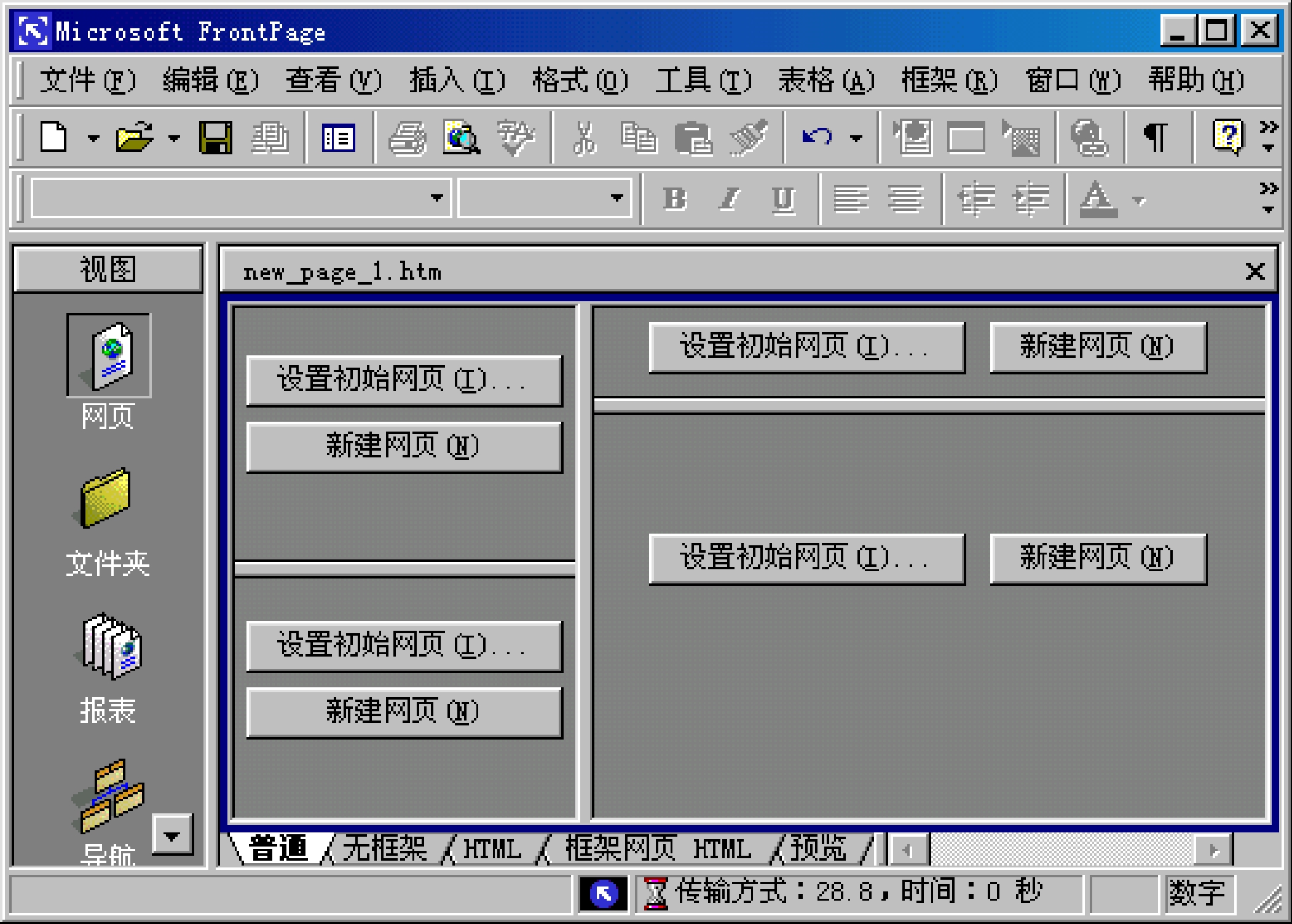Open the 框架(R) Frames menu
1292x924 pixels.
click(x=948, y=81)
